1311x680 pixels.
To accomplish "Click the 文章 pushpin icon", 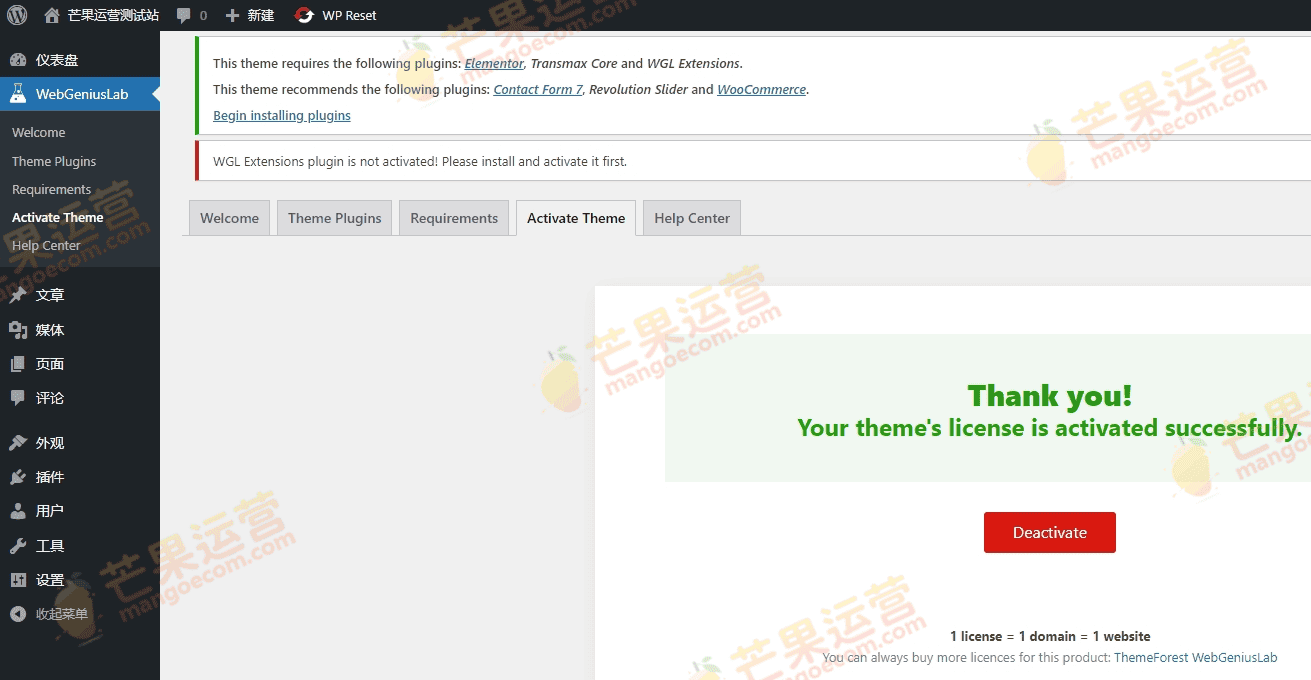I will click(x=18, y=295).
